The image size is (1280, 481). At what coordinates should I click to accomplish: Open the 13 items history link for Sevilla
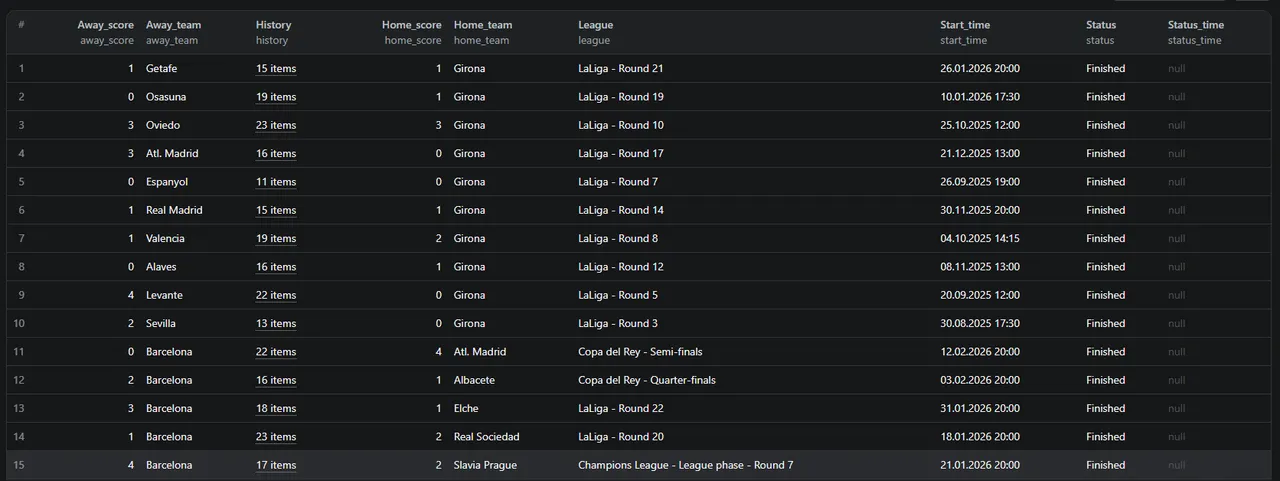point(276,324)
